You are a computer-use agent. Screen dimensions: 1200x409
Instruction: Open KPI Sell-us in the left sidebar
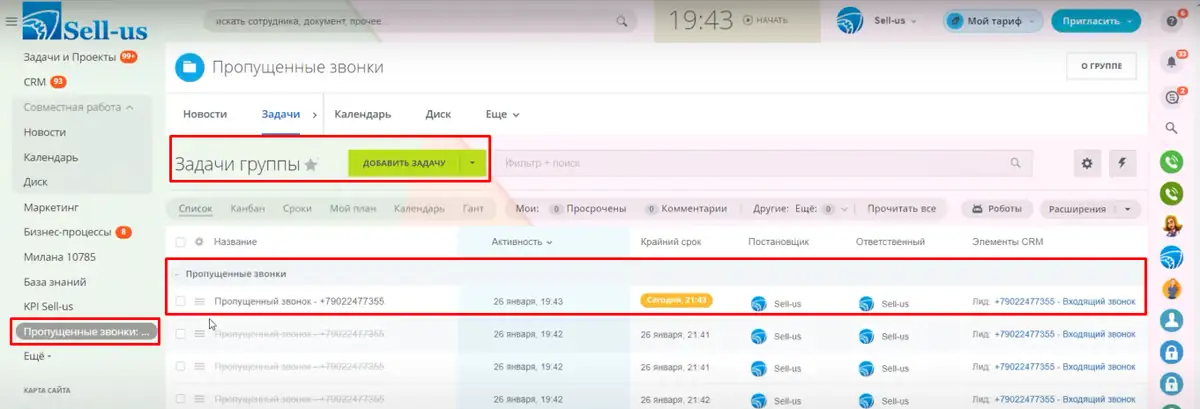pyautogui.click(x=48, y=306)
